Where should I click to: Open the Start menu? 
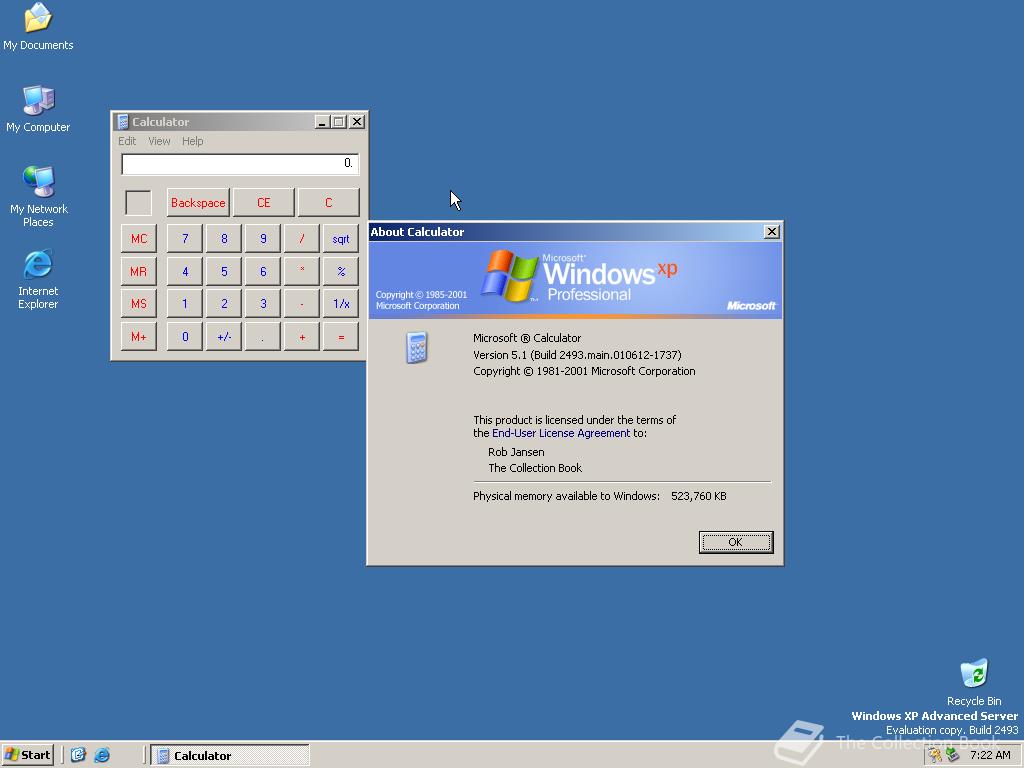pyautogui.click(x=27, y=755)
